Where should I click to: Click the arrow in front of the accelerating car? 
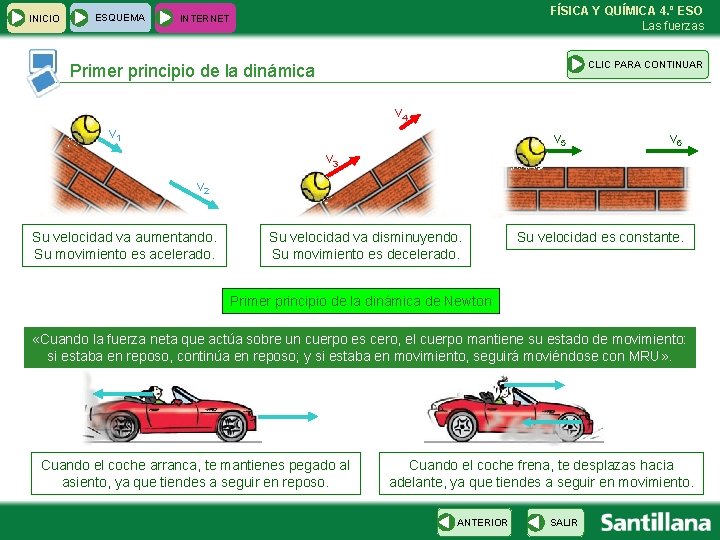[287, 416]
